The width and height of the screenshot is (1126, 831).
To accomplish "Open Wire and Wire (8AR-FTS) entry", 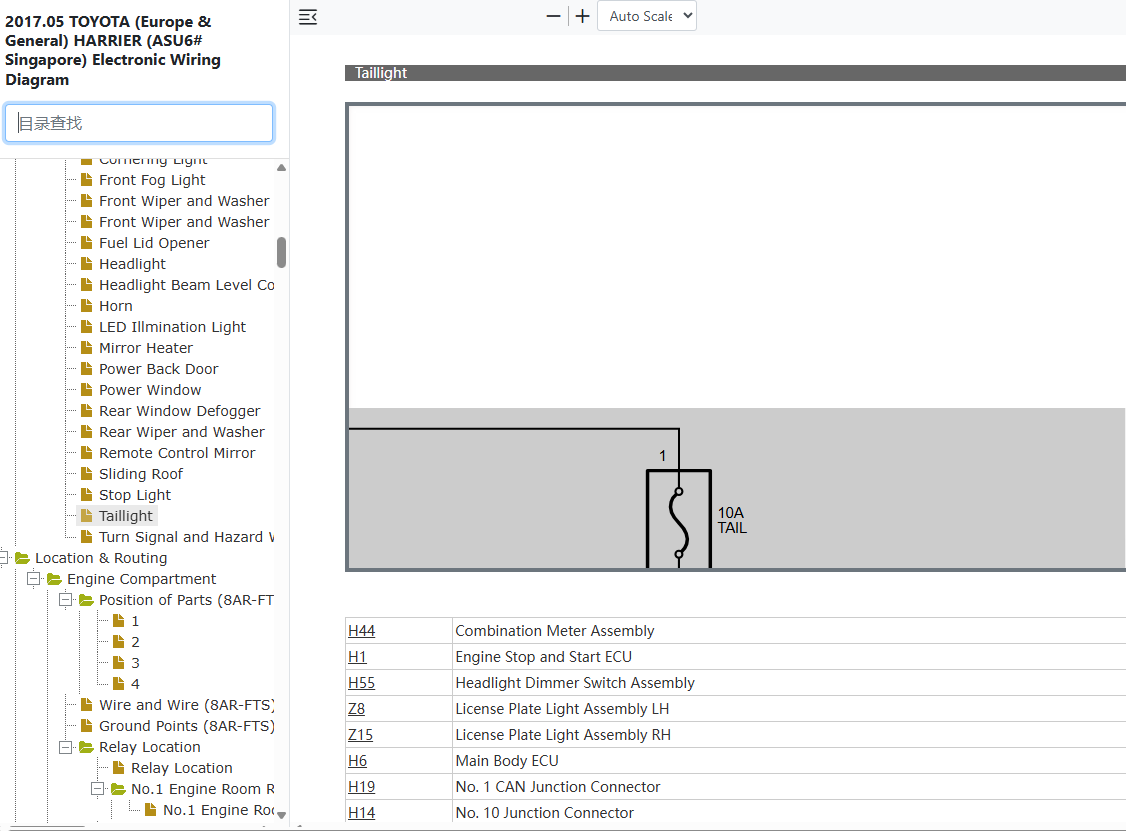I will click(x=187, y=705).
